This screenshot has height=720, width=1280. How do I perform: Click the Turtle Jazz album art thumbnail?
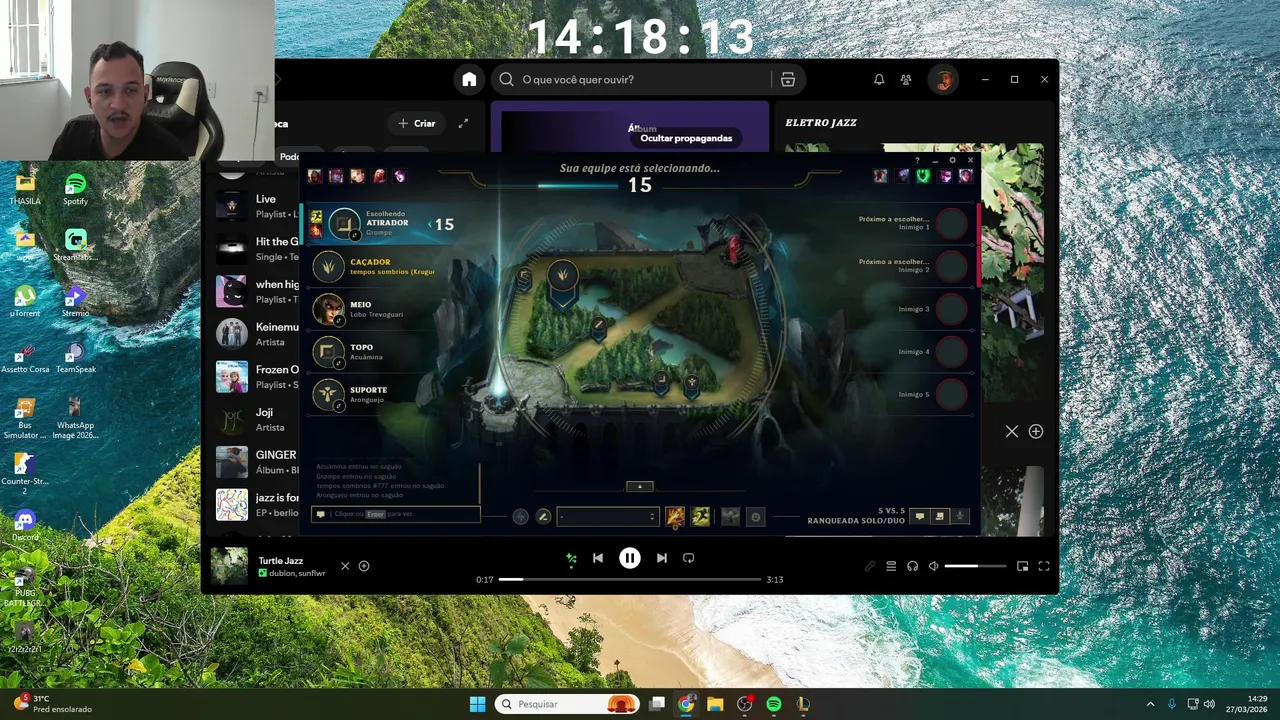(229, 566)
